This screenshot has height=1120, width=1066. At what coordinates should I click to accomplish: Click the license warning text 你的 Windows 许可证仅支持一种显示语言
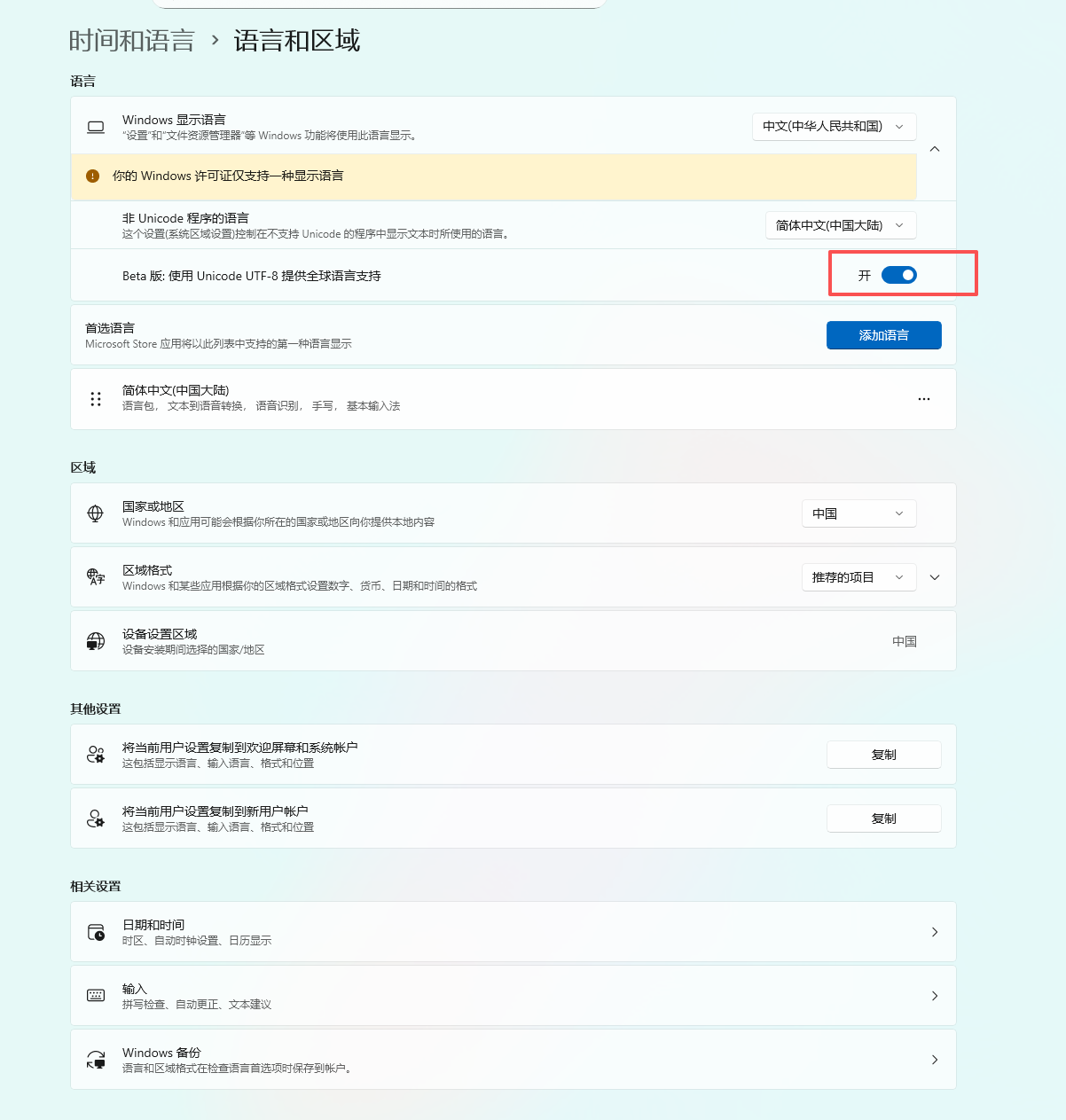[x=228, y=176]
